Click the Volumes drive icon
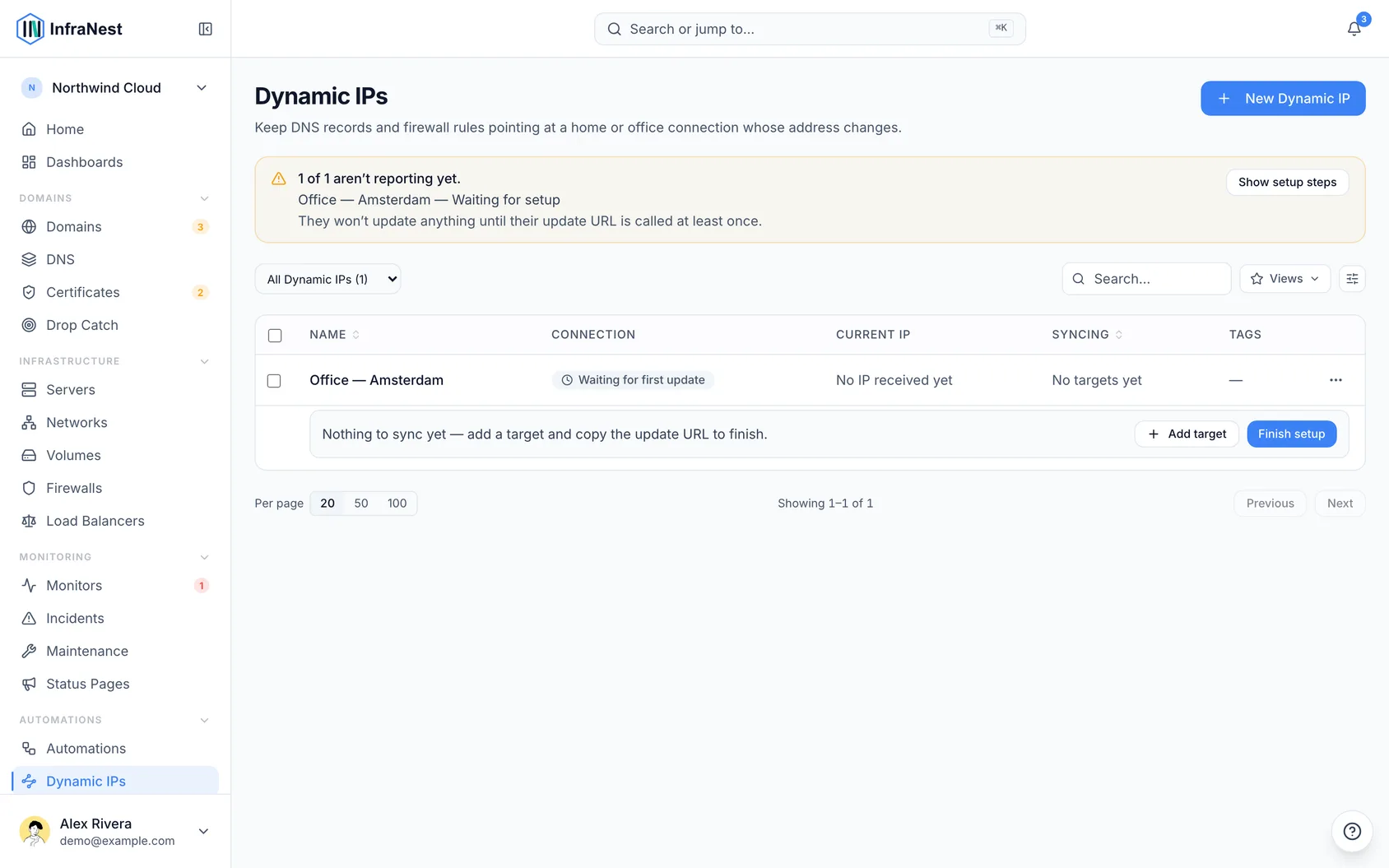 (29, 455)
